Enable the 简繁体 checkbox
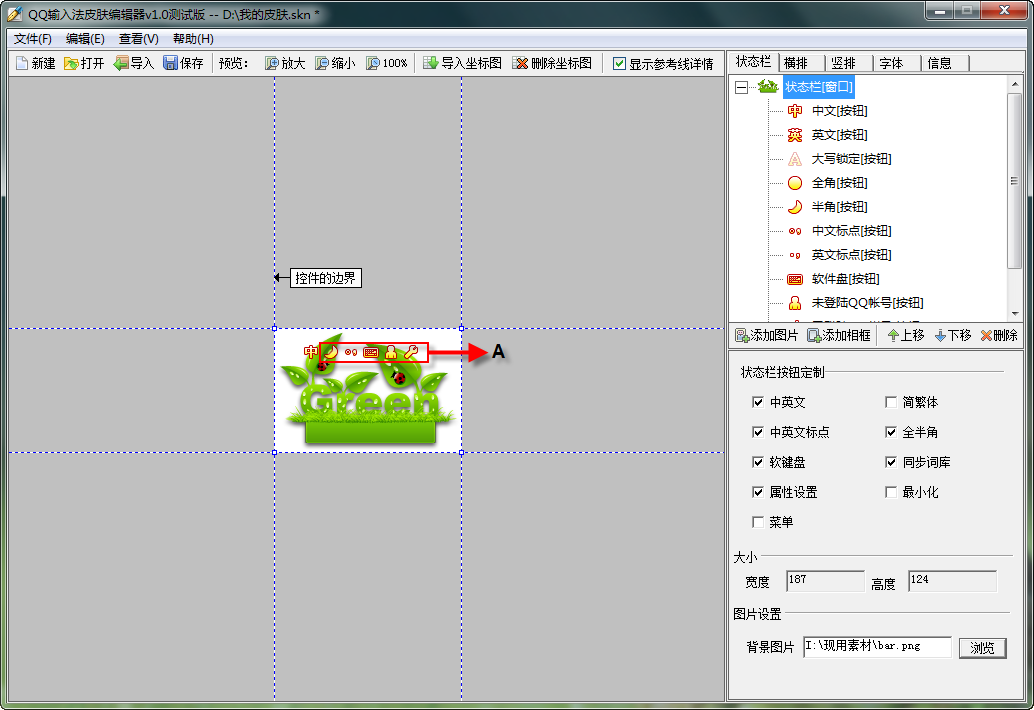The image size is (1034, 710). [891, 402]
